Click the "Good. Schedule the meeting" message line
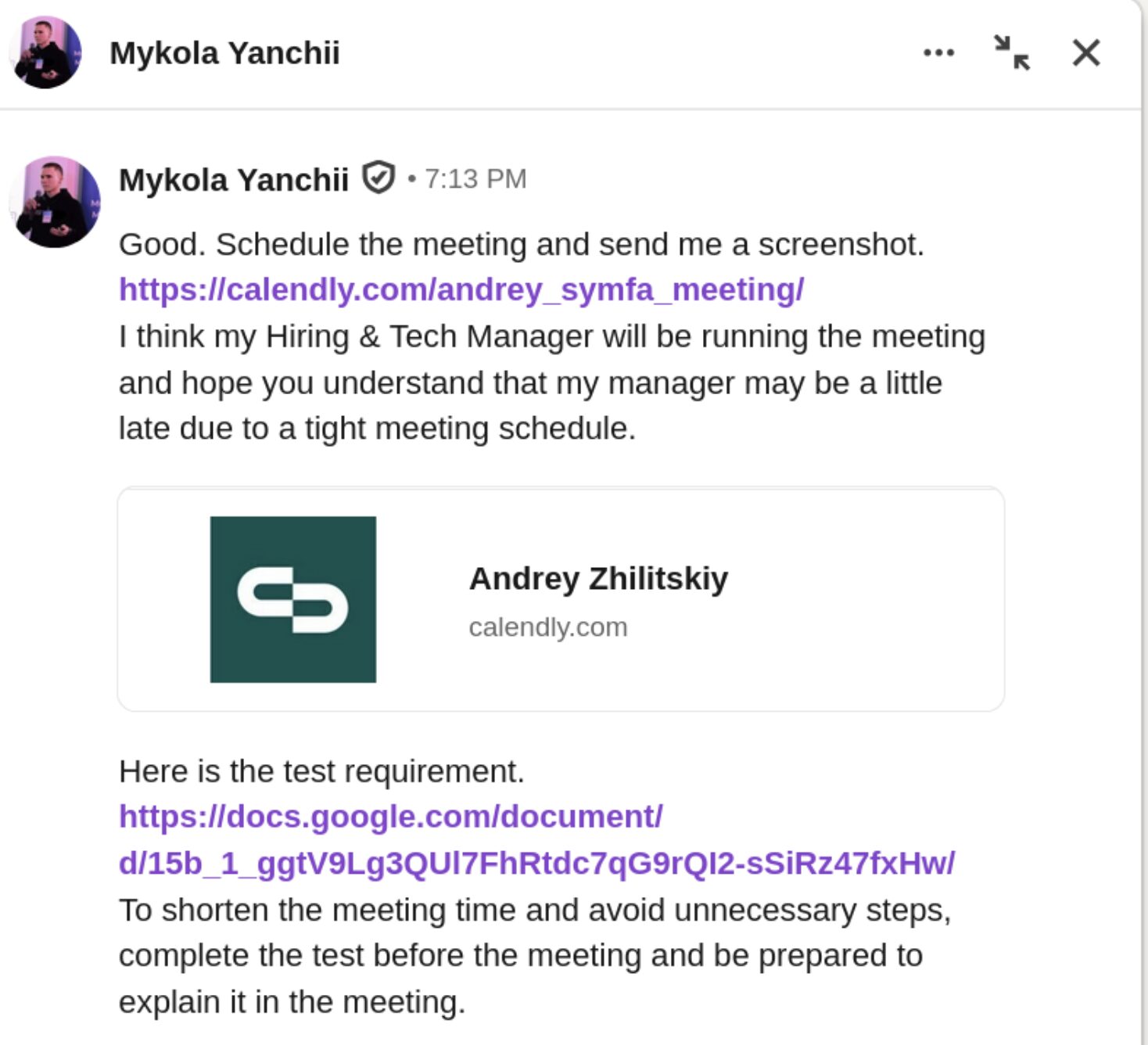 tap(521, 244)
